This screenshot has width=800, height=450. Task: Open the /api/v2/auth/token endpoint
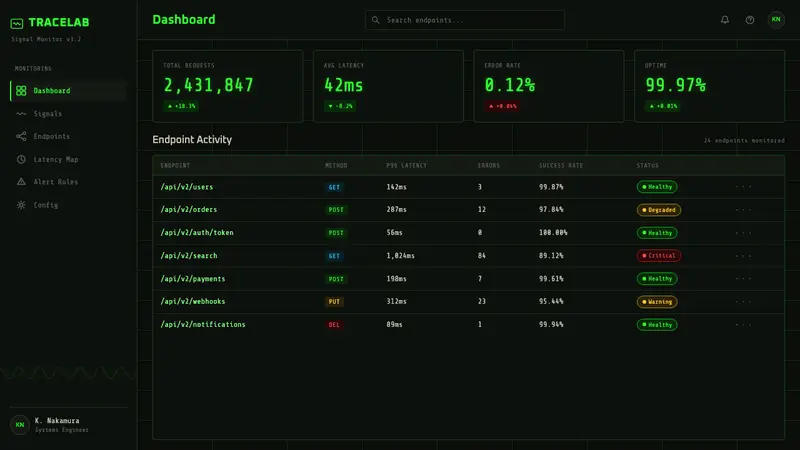pyautogui.click(x=197, y=233)
